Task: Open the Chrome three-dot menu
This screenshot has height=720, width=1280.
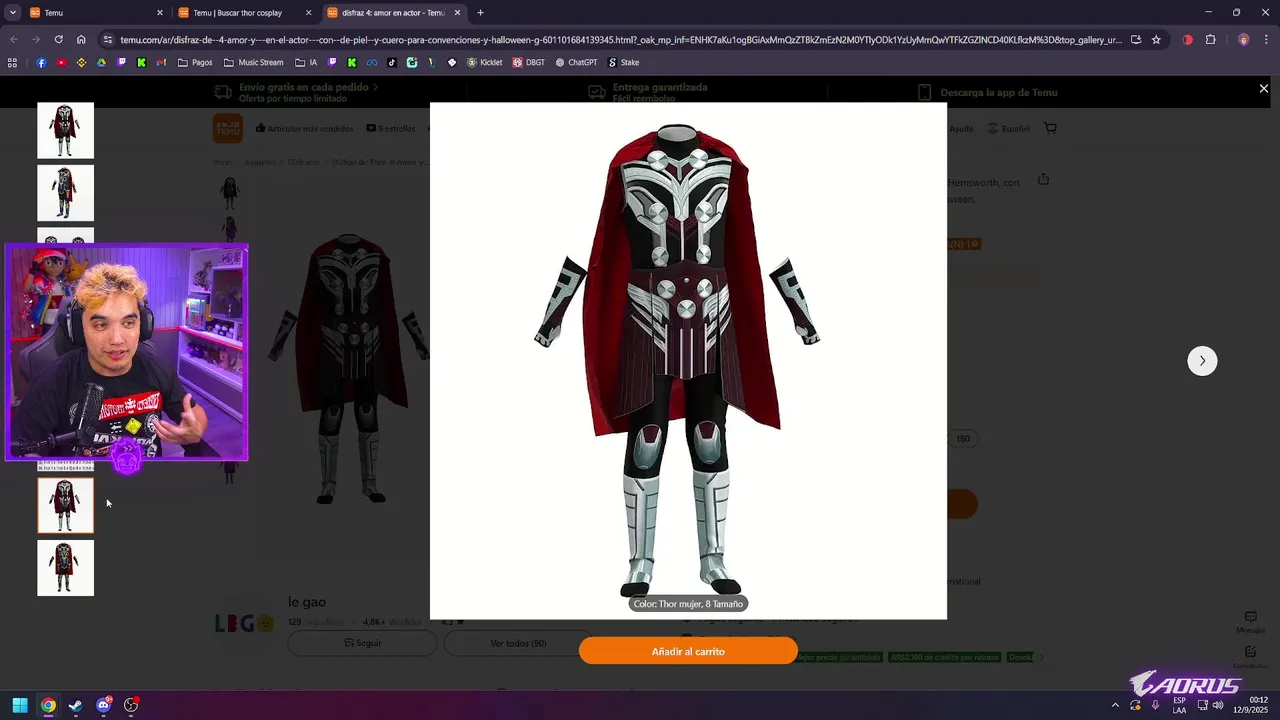Action: point(1266,40)
